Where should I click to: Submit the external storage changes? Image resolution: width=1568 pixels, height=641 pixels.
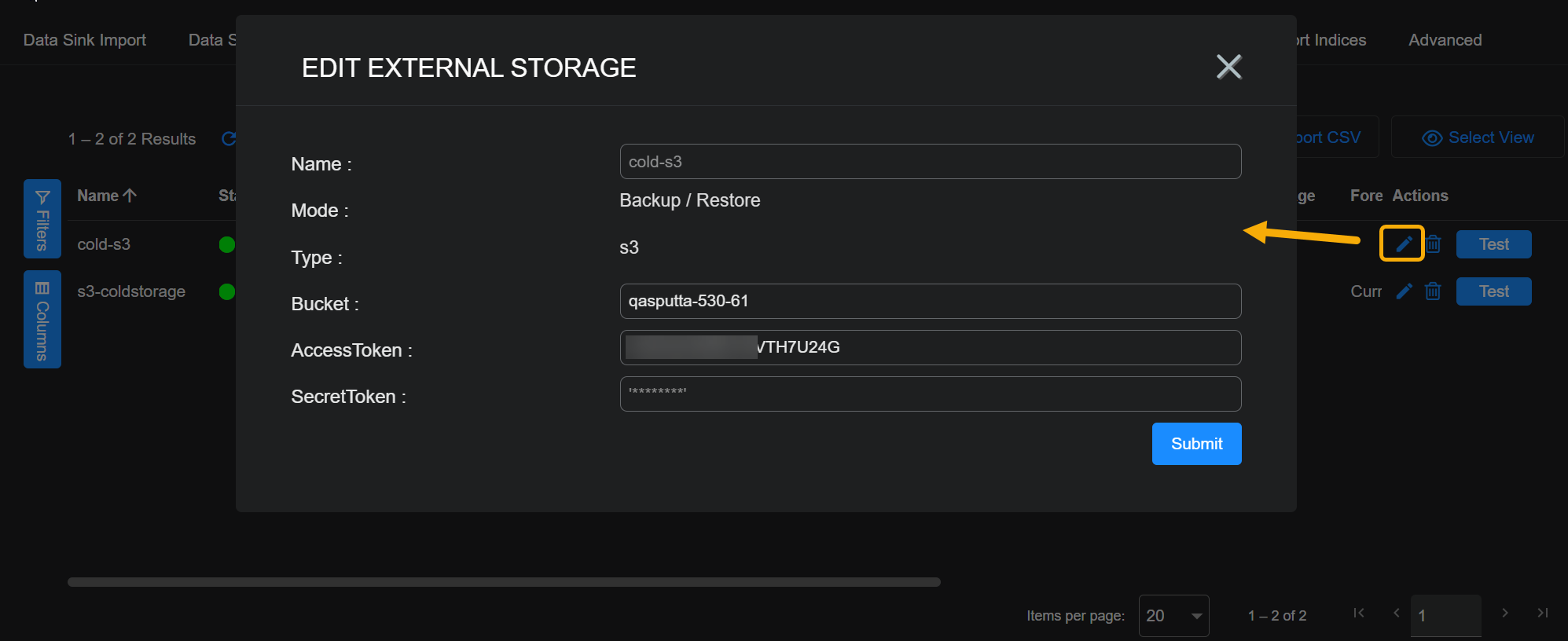[1196, 444]
